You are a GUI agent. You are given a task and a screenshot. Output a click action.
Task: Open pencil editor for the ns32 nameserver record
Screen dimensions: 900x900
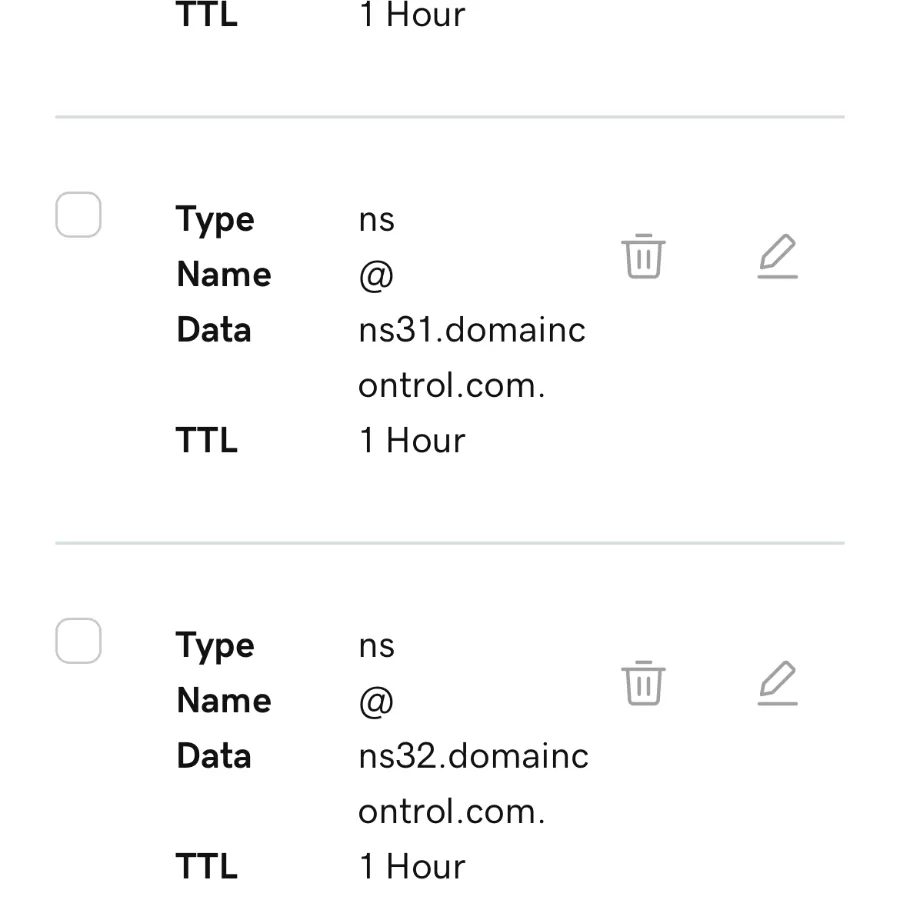pos(777,683)
